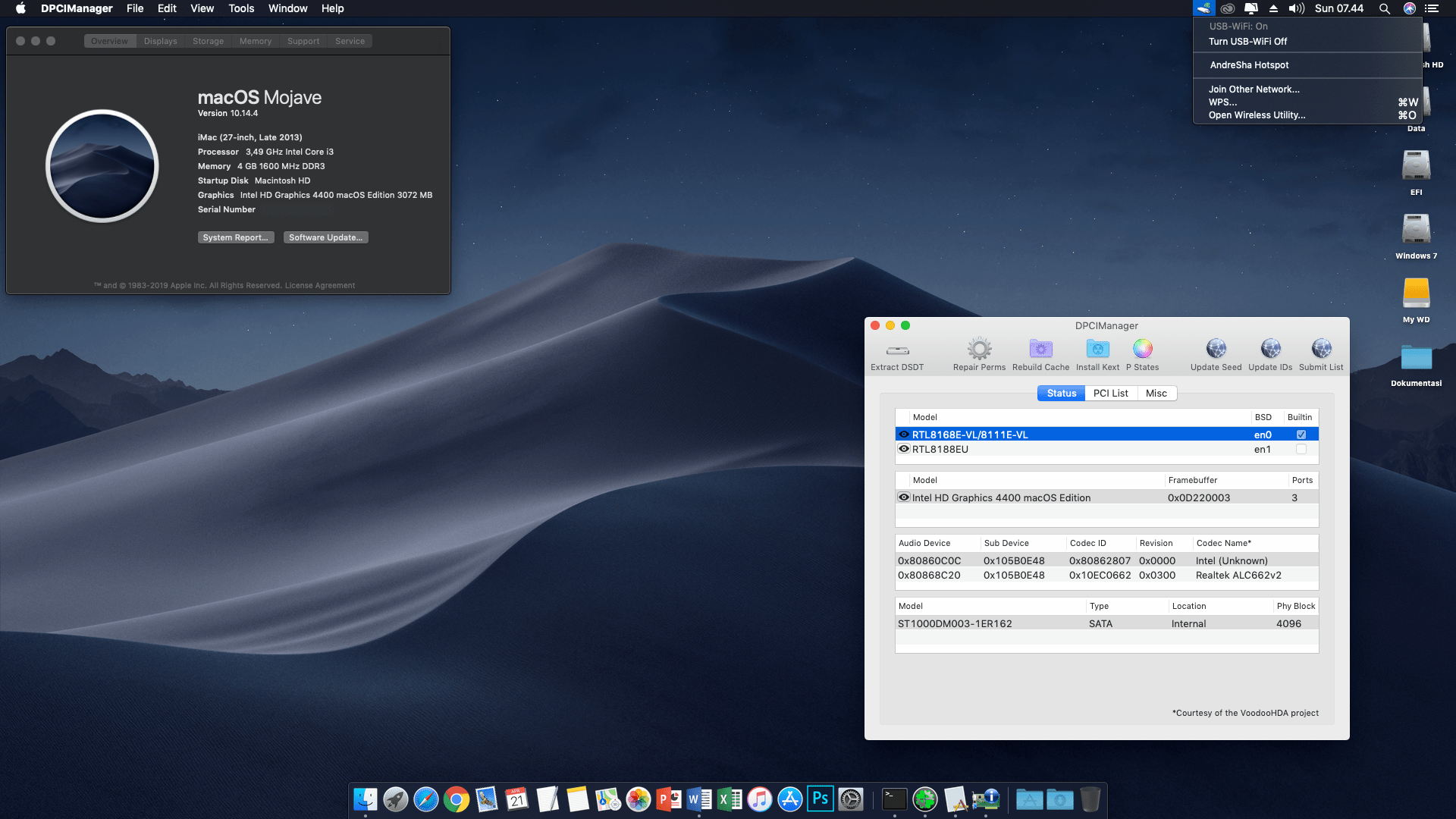This screenshot has width=1456, height=819.
Task: Uncheck Builtin for RTL8168E-VL/8111E-VL
Action: click(1301, 435)
